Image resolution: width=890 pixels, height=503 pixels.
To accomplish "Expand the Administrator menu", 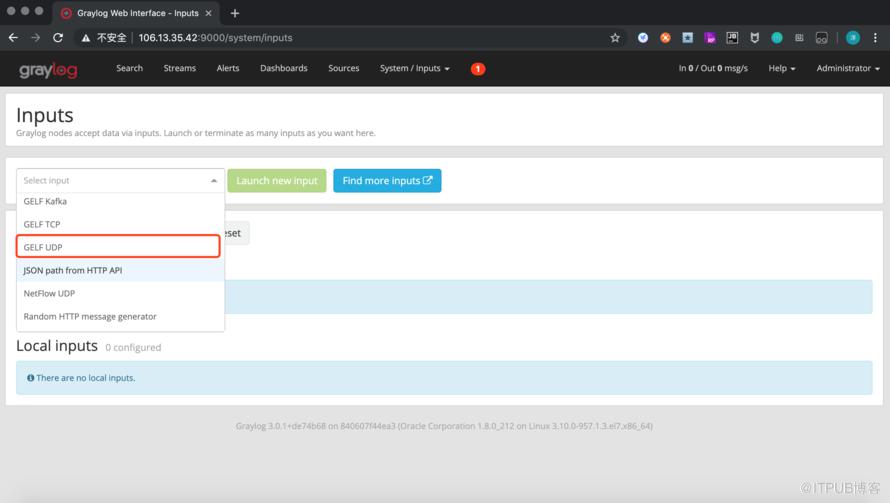I will click(x=848, y=68).
